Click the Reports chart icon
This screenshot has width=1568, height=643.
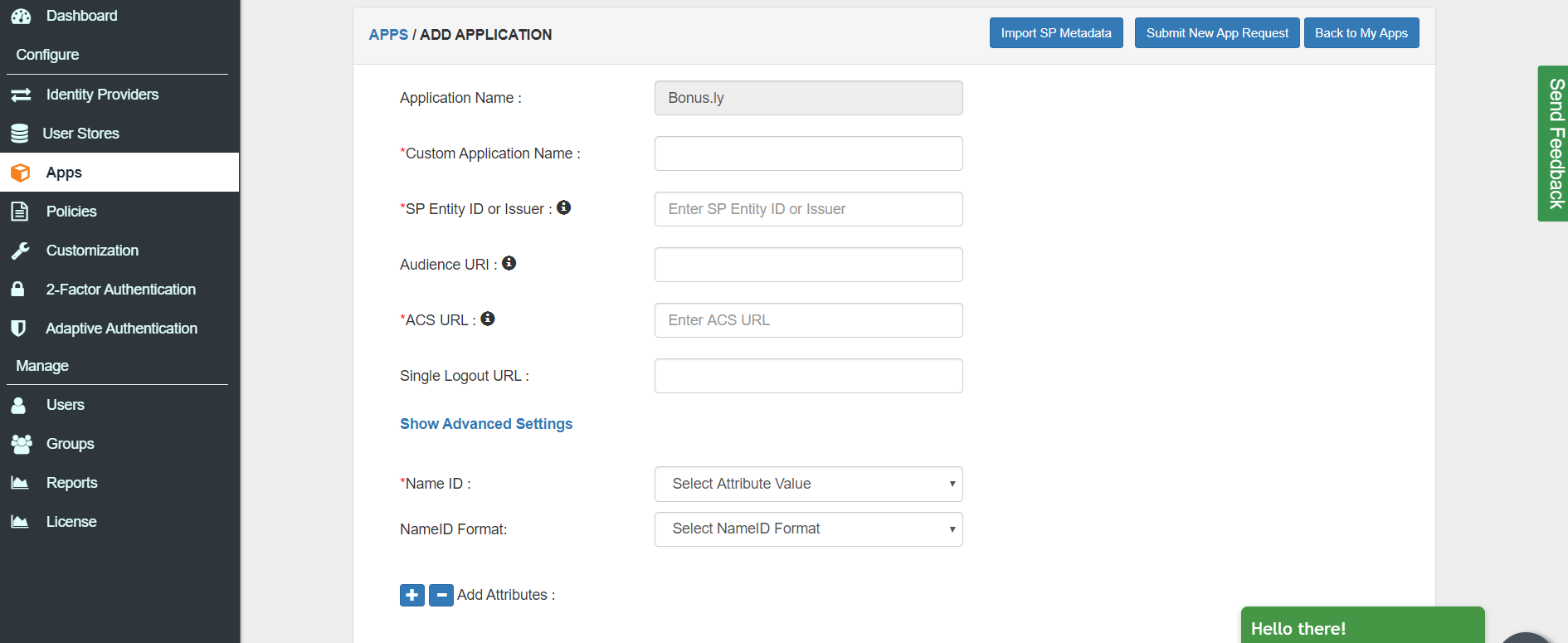tap(20, 482)
